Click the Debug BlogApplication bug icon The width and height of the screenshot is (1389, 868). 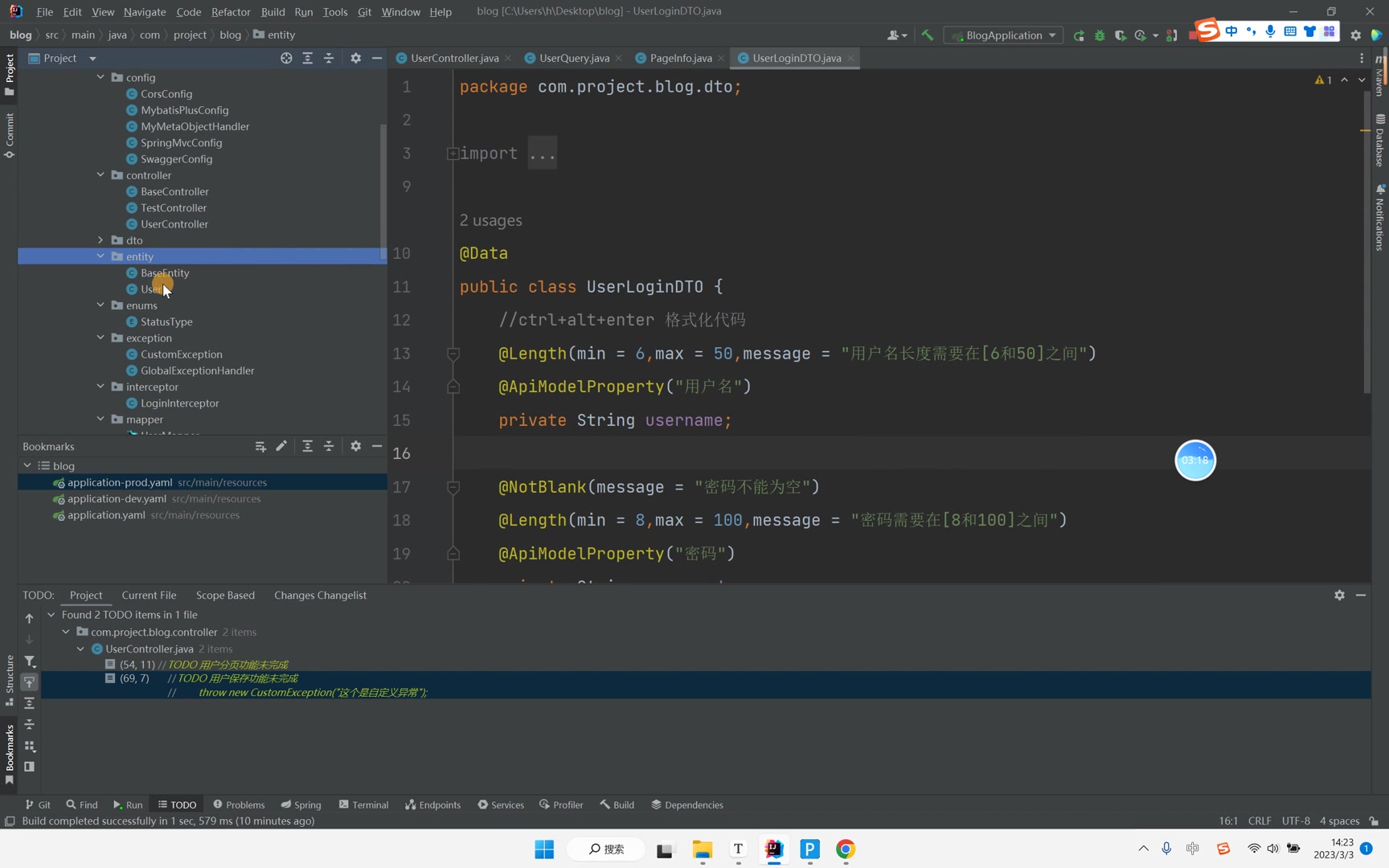click(x=1100, y=35)
